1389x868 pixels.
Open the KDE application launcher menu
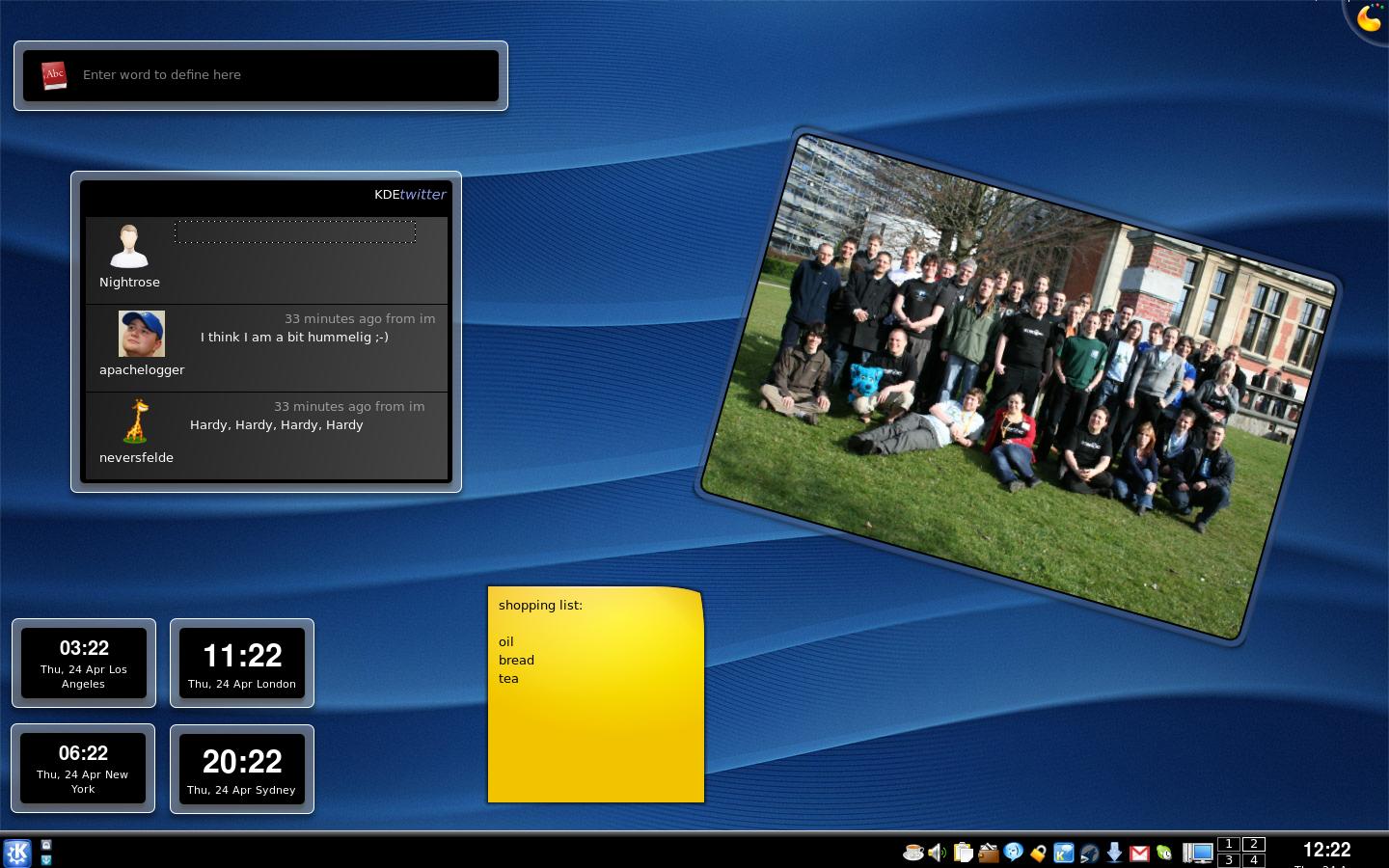tap(17, 853)
